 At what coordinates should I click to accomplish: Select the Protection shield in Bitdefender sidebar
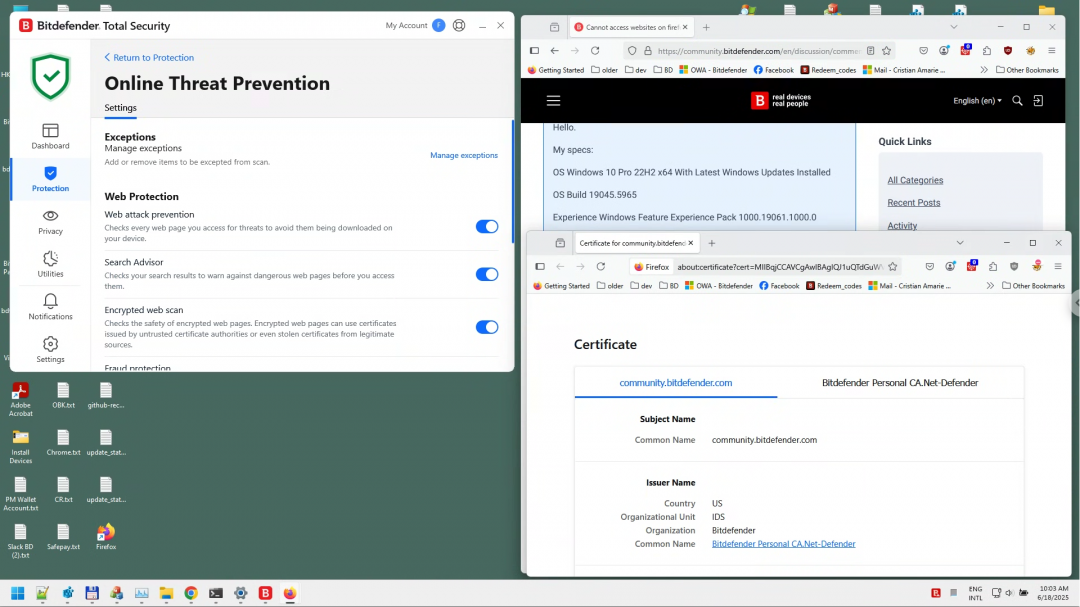pos(50,178)
